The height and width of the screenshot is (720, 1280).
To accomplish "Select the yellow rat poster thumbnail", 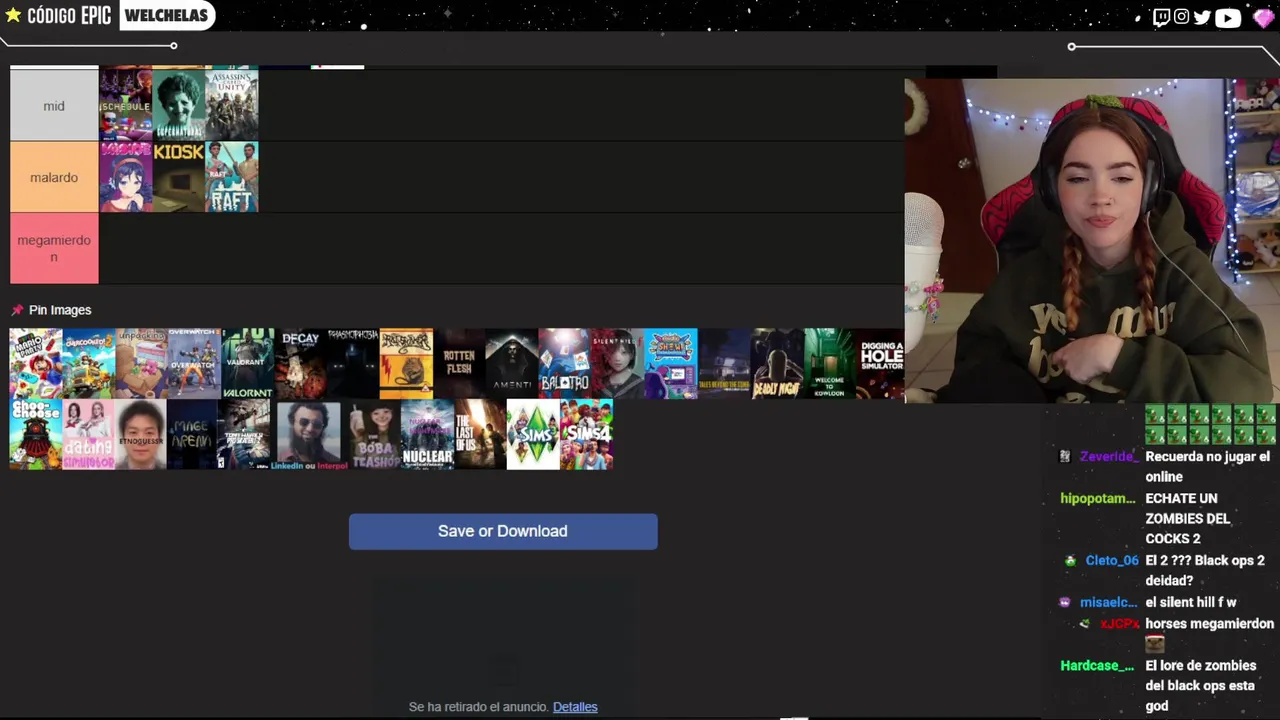I will (x=406, y=364).
